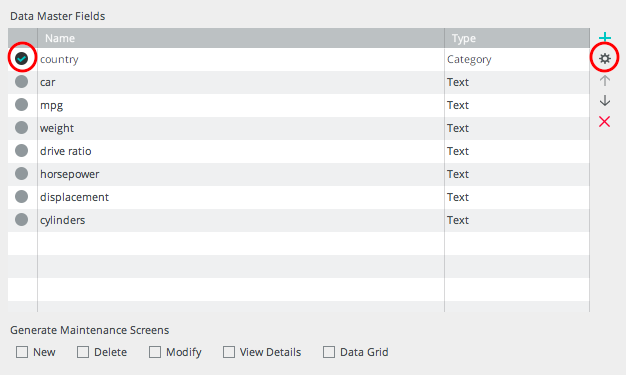The width and height of the screenshot is (626, 375).
Task: Enable the New maintenance screen checkbox
Action: 22,352
